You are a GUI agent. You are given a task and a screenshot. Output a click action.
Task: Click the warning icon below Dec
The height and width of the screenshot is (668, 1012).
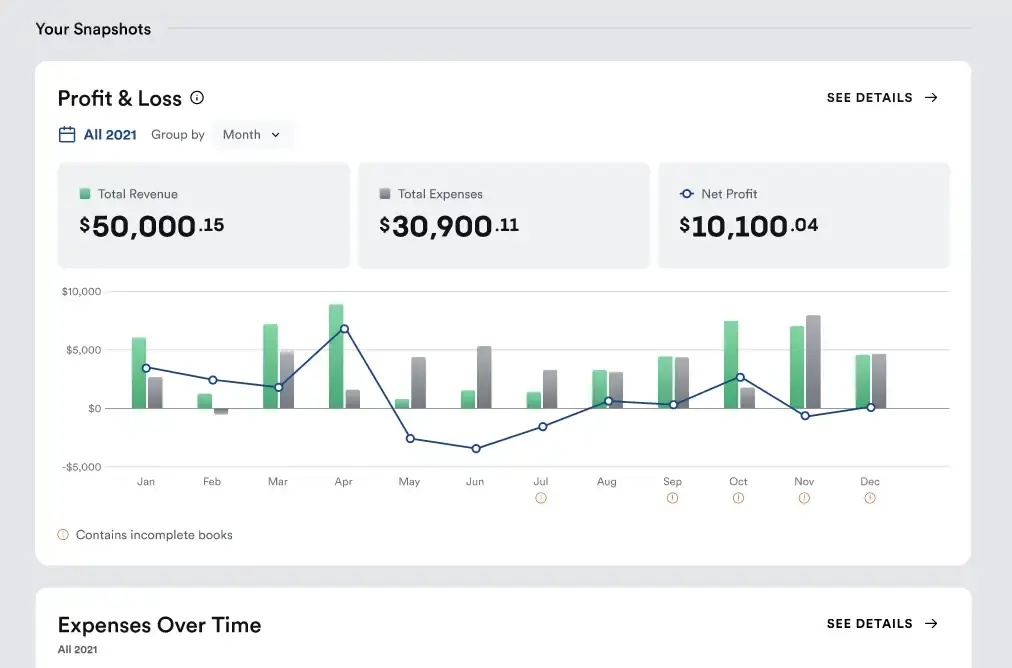tap(870, 497)
